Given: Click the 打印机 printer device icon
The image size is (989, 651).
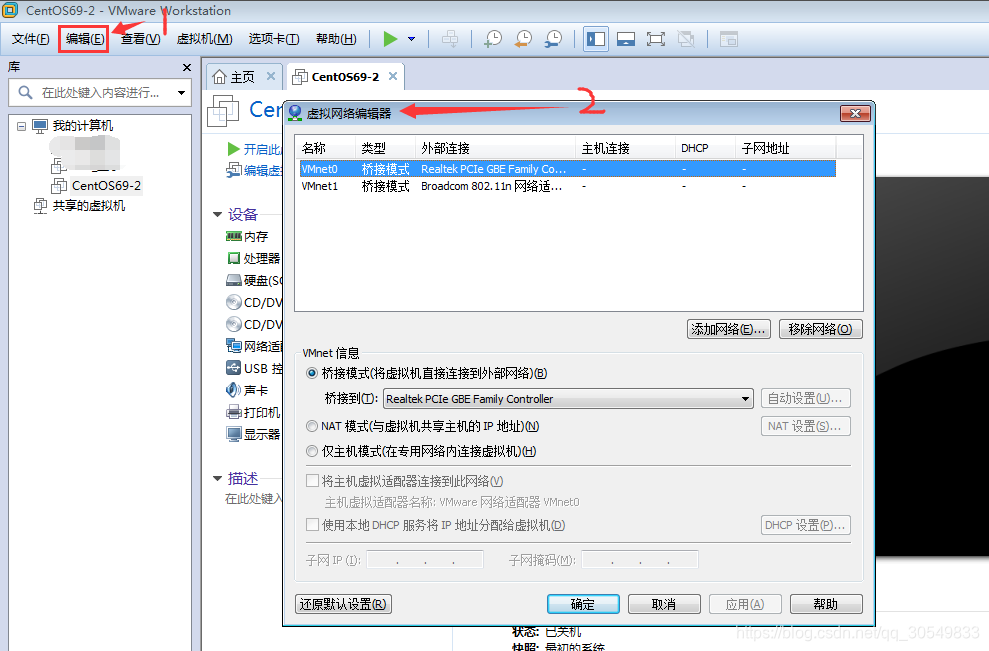Looking at the screenshot, I should point(233,413).
